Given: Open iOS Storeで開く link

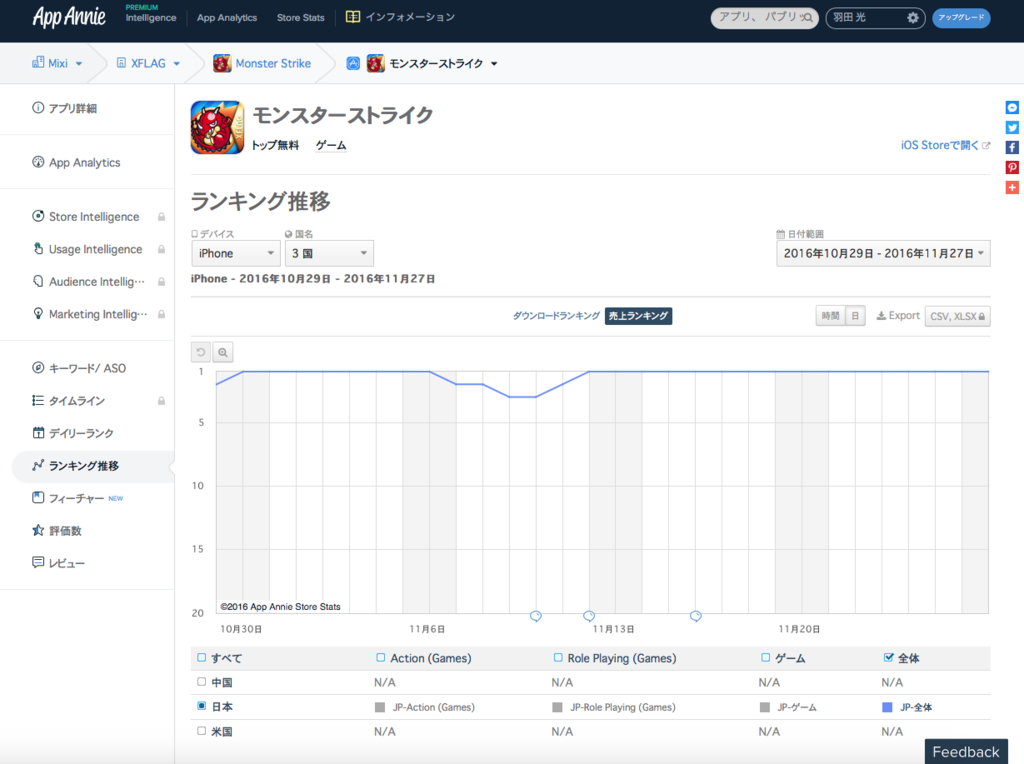Looking at the screenshot, I should coord(945,145).
